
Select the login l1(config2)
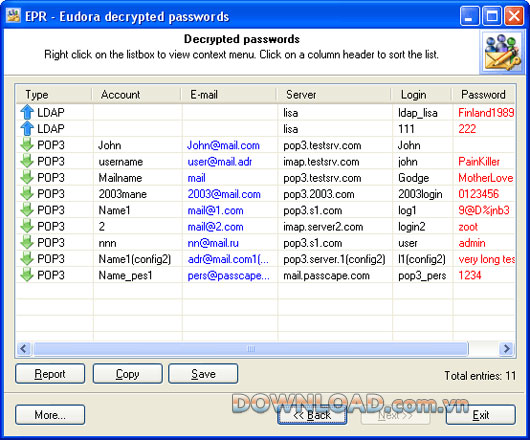point(422,259)
